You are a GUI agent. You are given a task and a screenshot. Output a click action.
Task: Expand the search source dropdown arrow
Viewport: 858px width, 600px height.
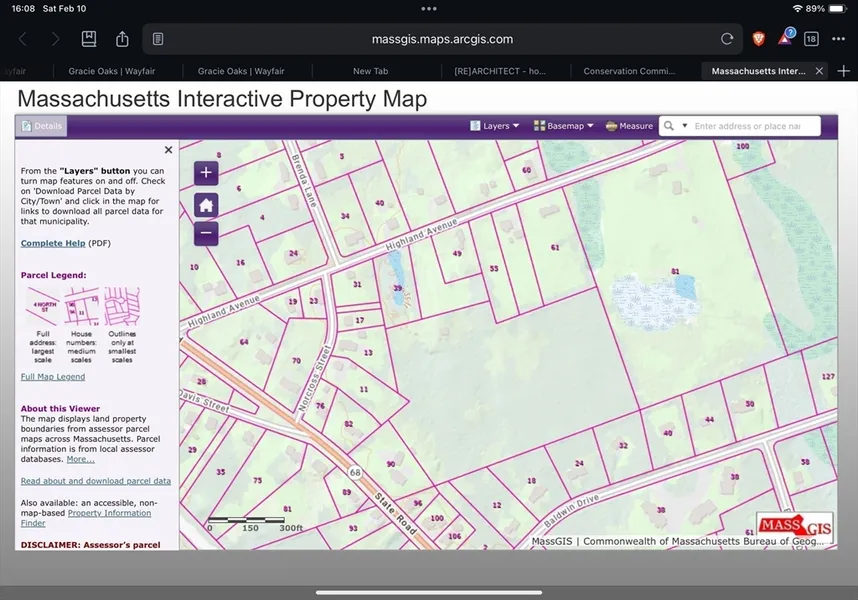(684, 126)
